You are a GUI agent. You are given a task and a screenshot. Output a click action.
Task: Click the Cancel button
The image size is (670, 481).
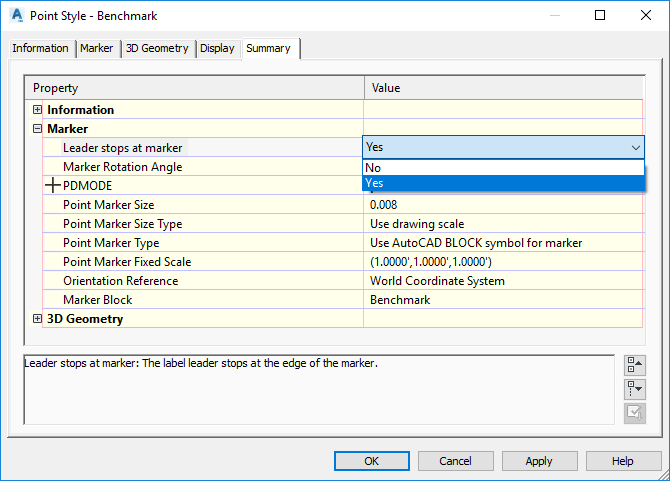[x=455, y=461]
